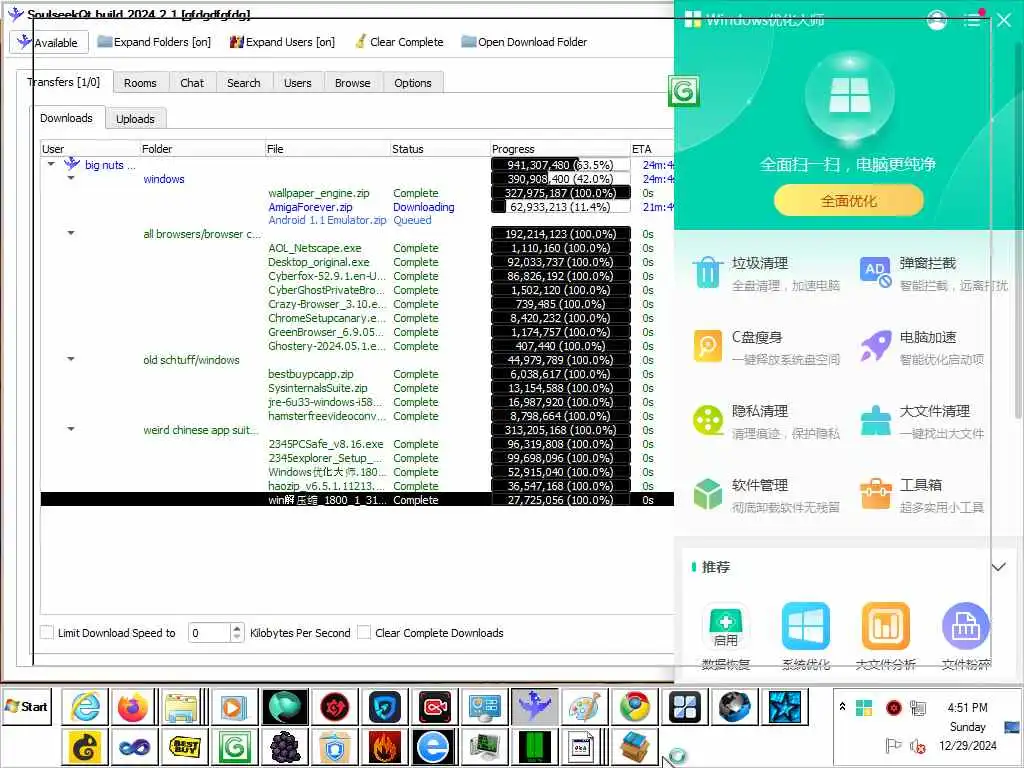Click Clear Complete in toolbar
Image resolution: width=1024 pixels, height=768 pixels.
click(x=399, y=42)
